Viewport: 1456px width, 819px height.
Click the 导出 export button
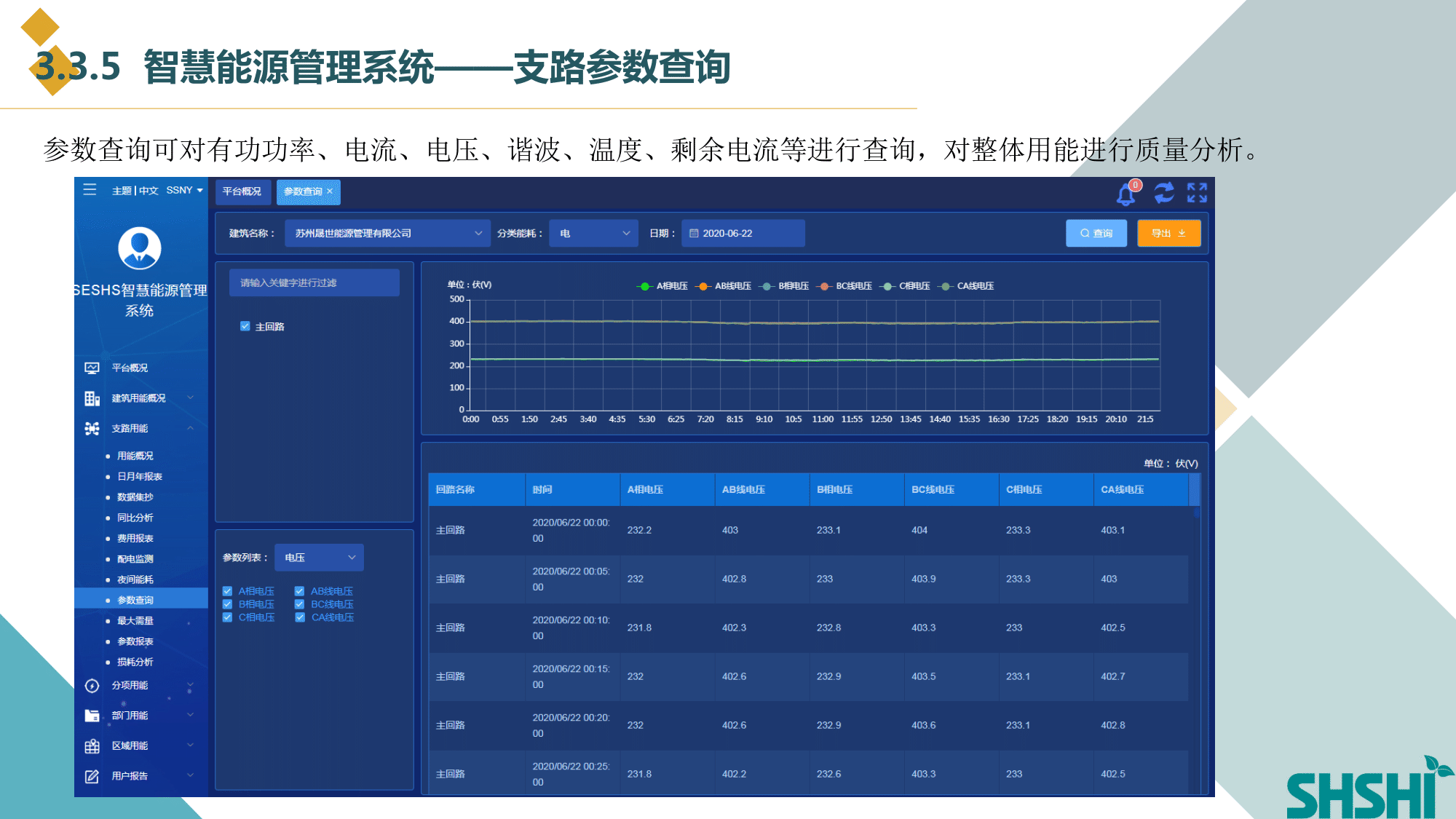(x=1169, y=234)
